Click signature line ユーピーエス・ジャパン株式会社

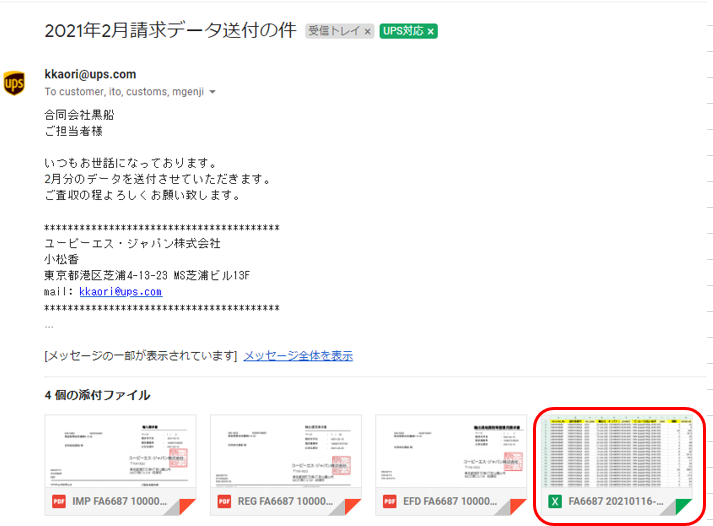[132, 243]
